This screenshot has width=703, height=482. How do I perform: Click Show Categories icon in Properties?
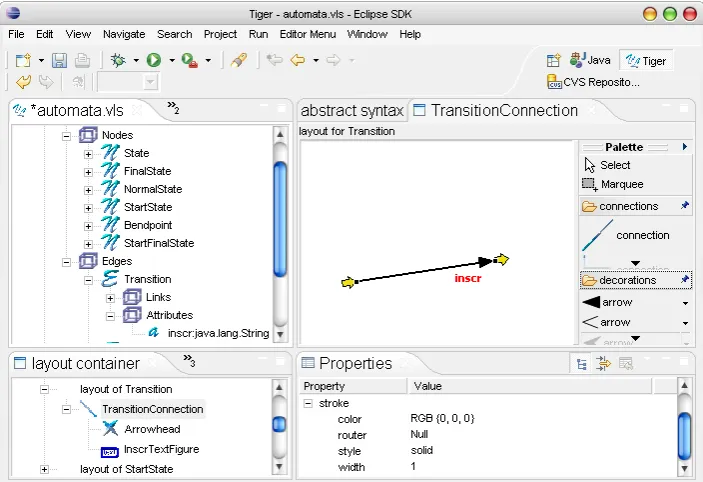[581, 364]
